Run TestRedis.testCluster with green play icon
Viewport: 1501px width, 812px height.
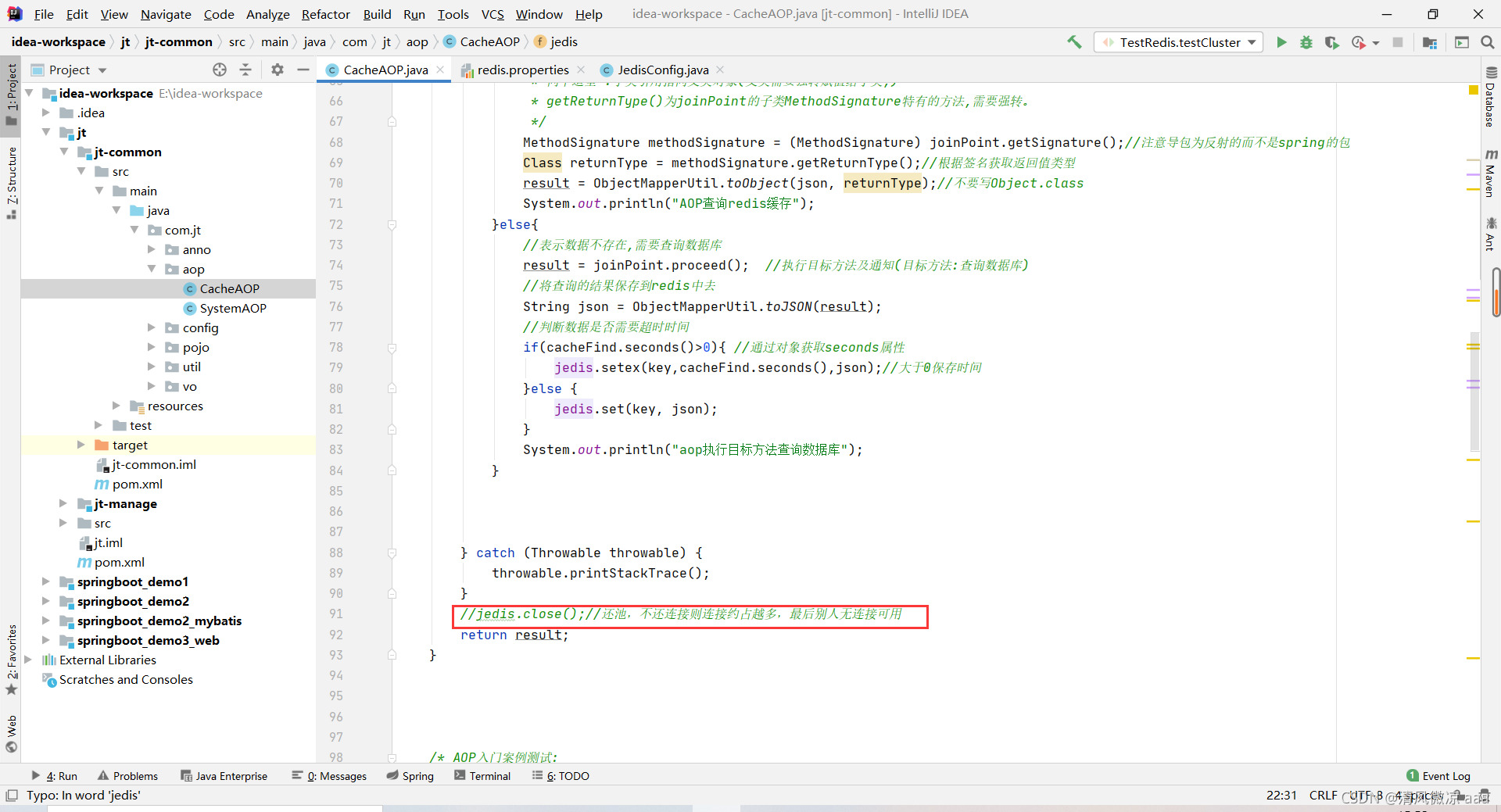coord(1281,42)
